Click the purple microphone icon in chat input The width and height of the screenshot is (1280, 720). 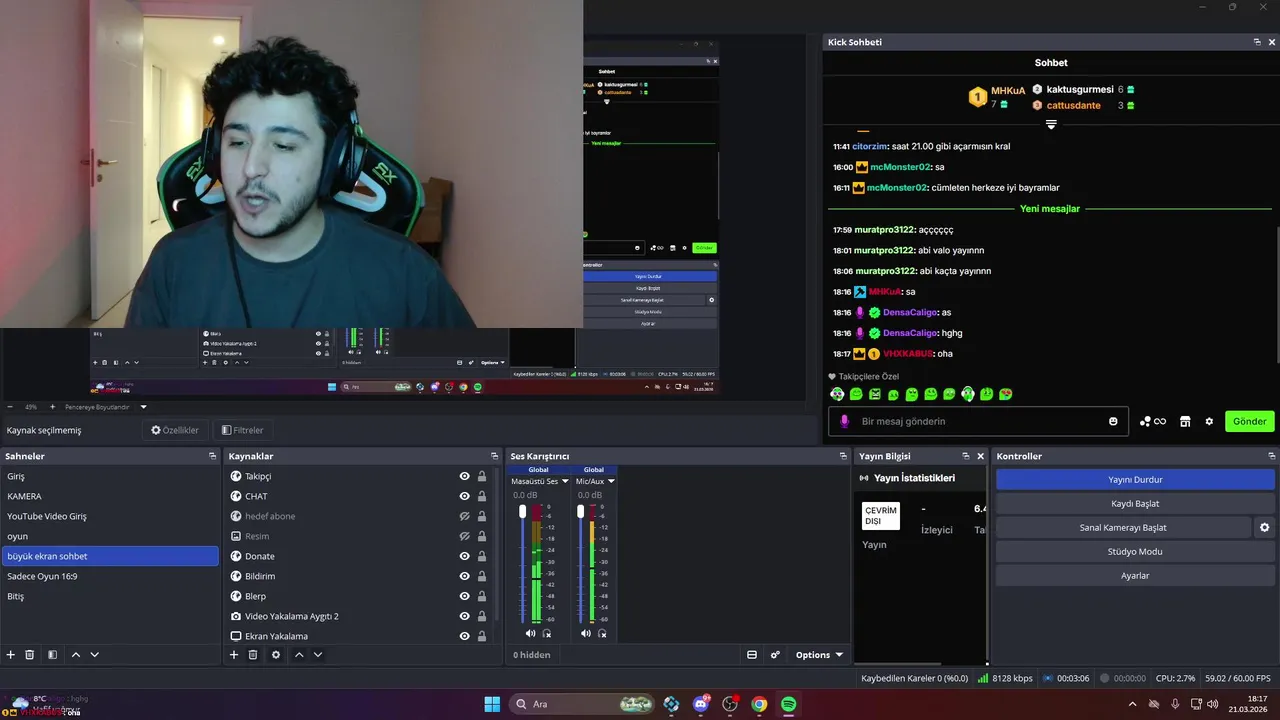point(844,421)
